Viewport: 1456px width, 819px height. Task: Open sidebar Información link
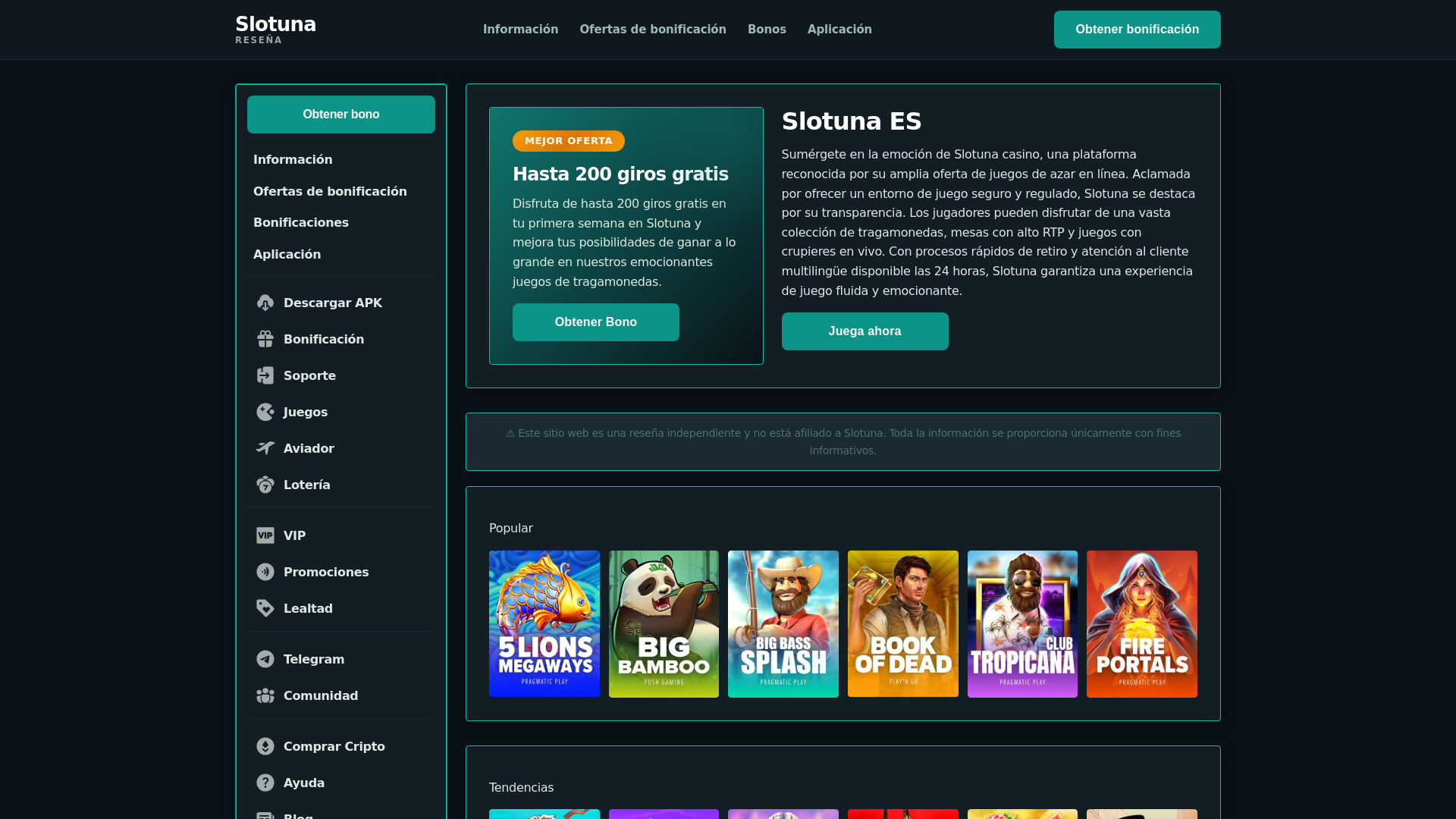click(293, 160)
